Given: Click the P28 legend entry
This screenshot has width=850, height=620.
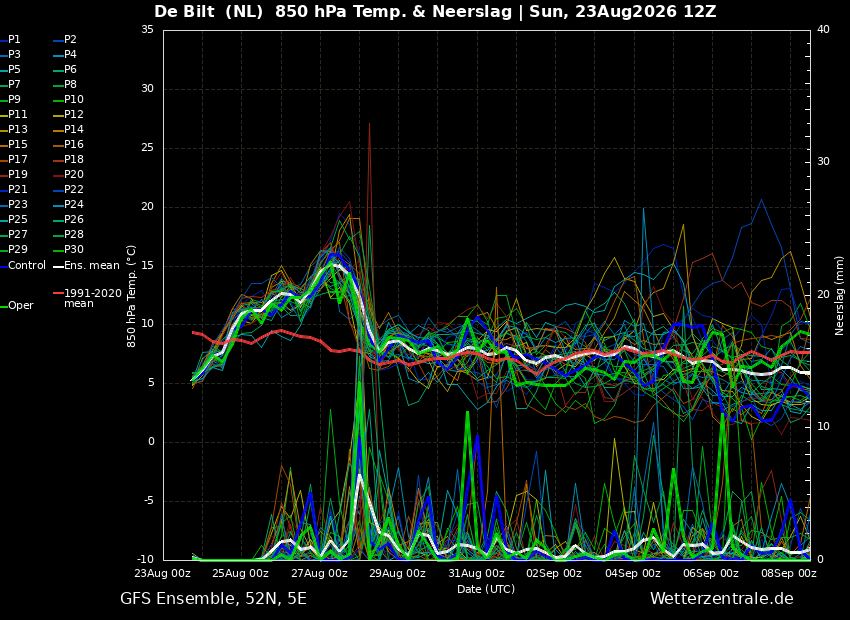Looking at the screenshot, I should [x=68, y=235].
